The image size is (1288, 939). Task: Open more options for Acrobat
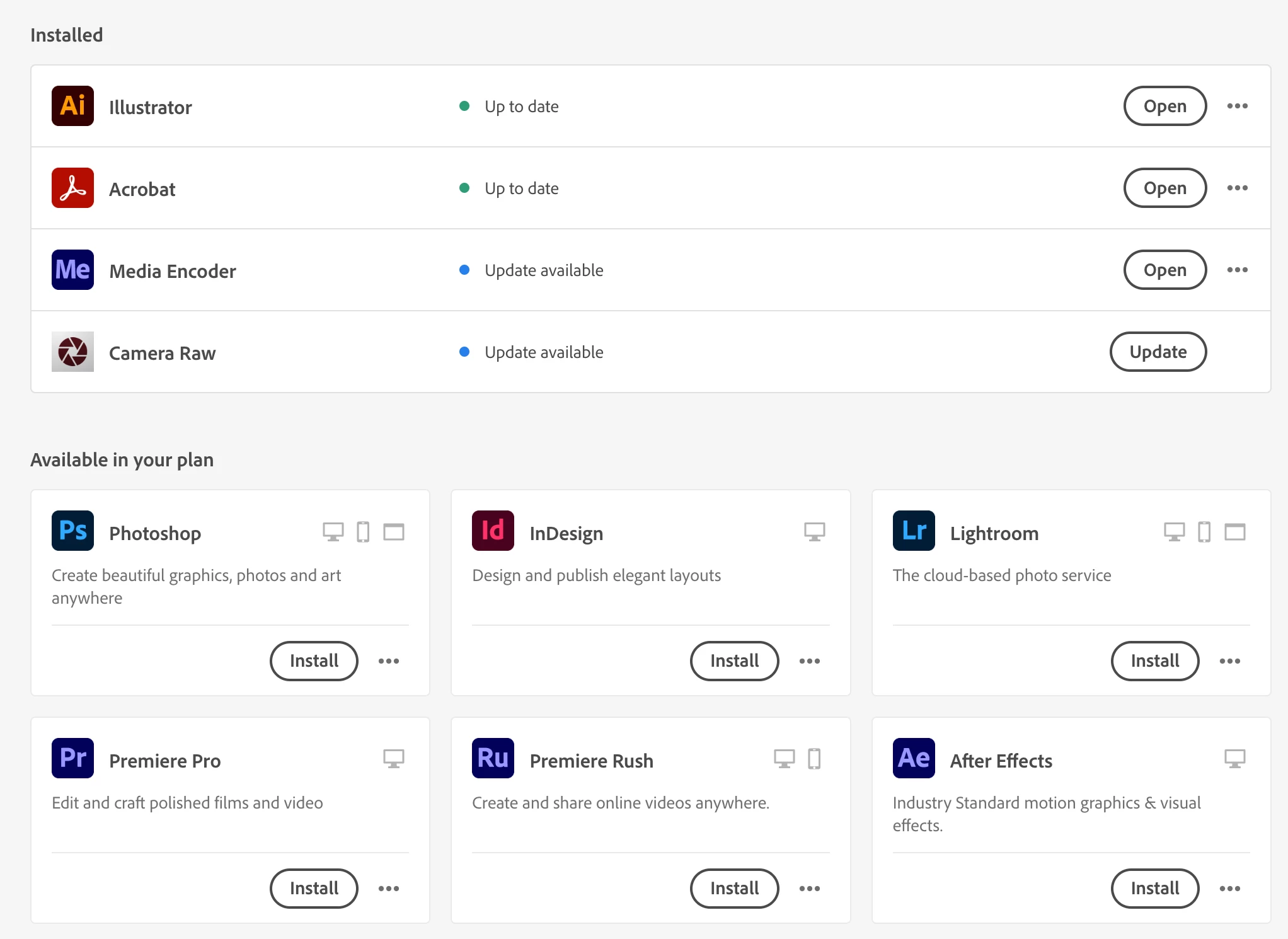point(1237,188)
